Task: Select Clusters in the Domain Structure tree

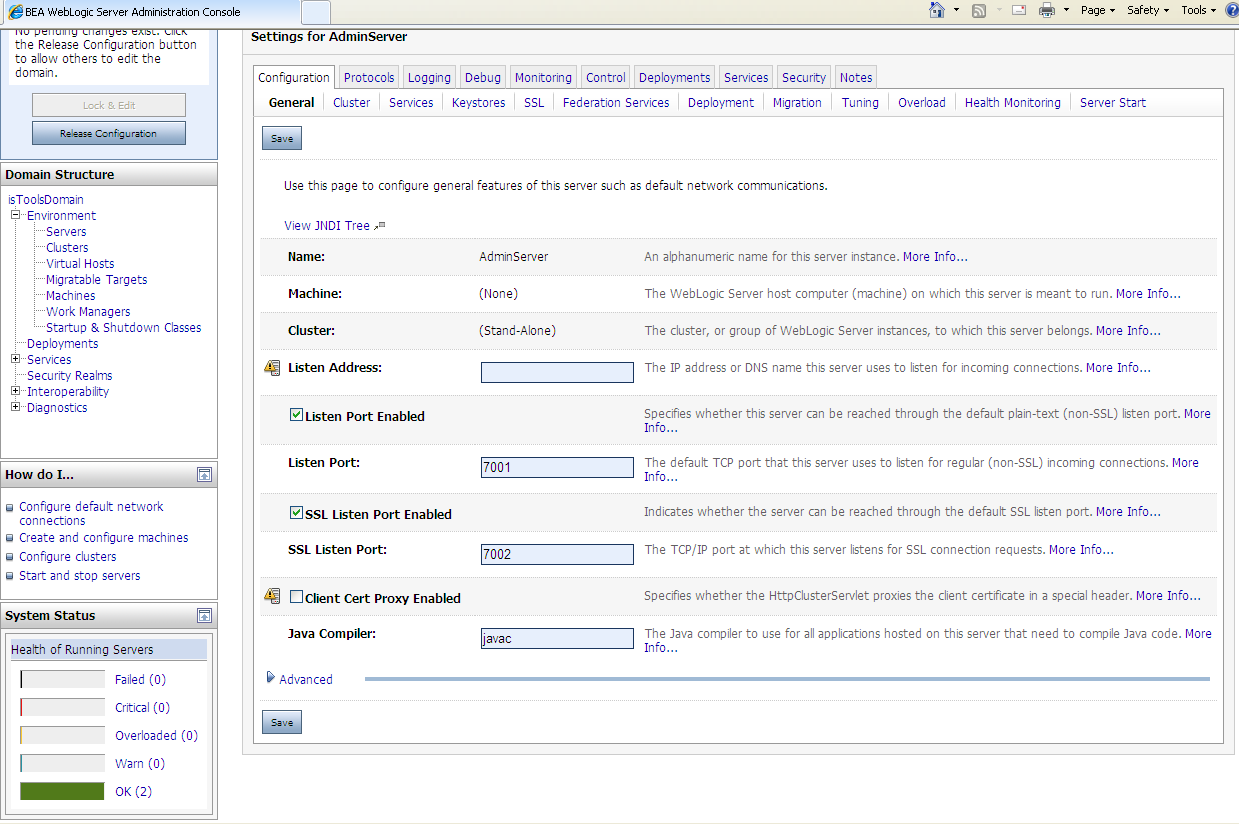Action: pyautogui.click(x=67, y=247)
